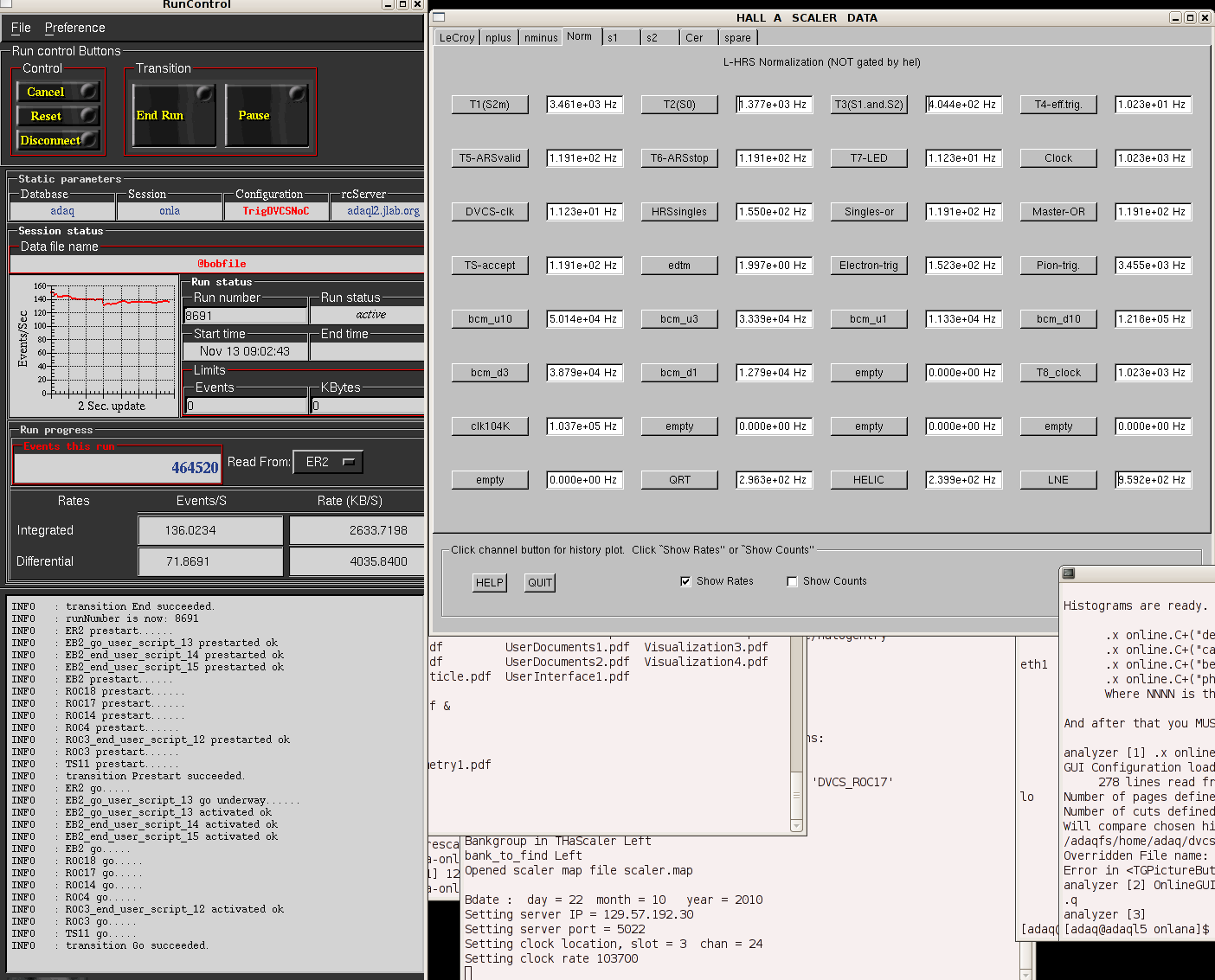The image size is (1215, 980).
Task: Switch to the LeCroy tab
Action: 457,37
